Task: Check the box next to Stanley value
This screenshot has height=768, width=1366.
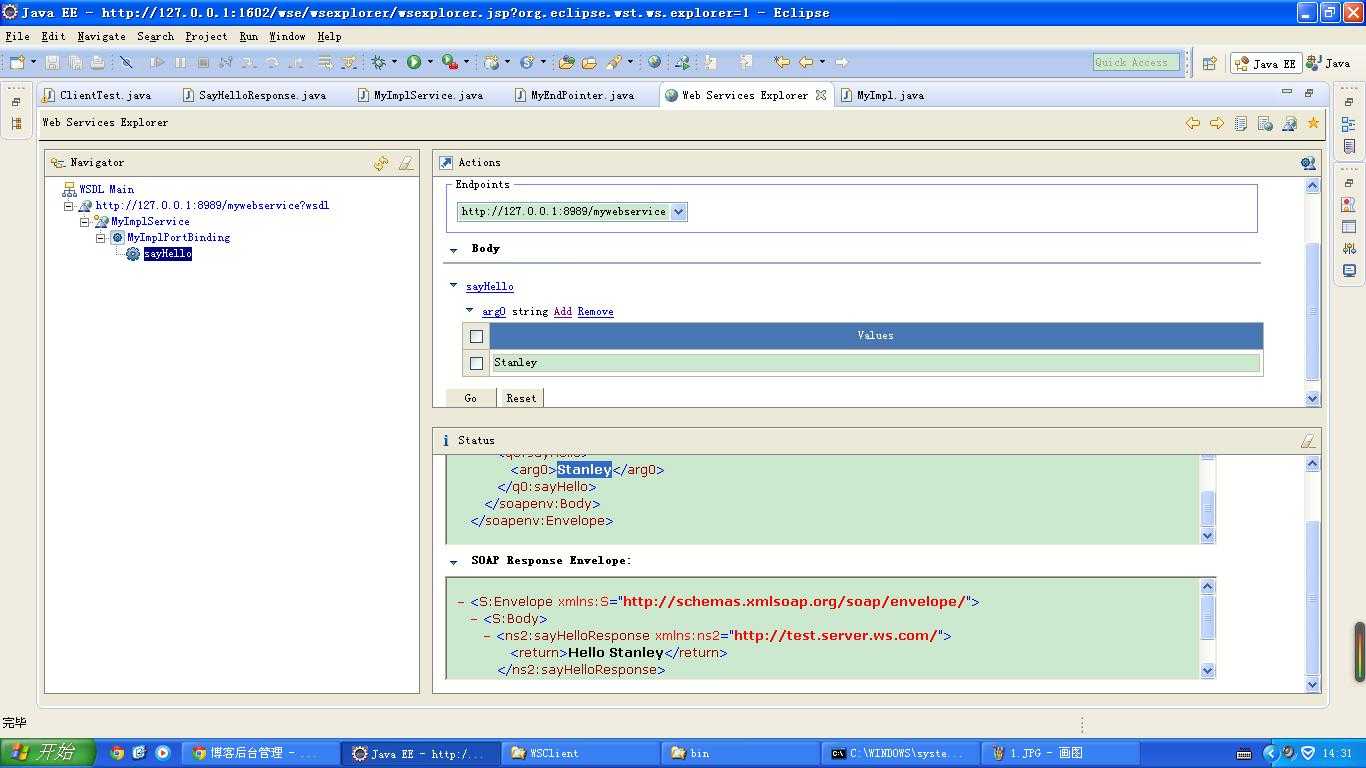Action: tap(476, 363)
